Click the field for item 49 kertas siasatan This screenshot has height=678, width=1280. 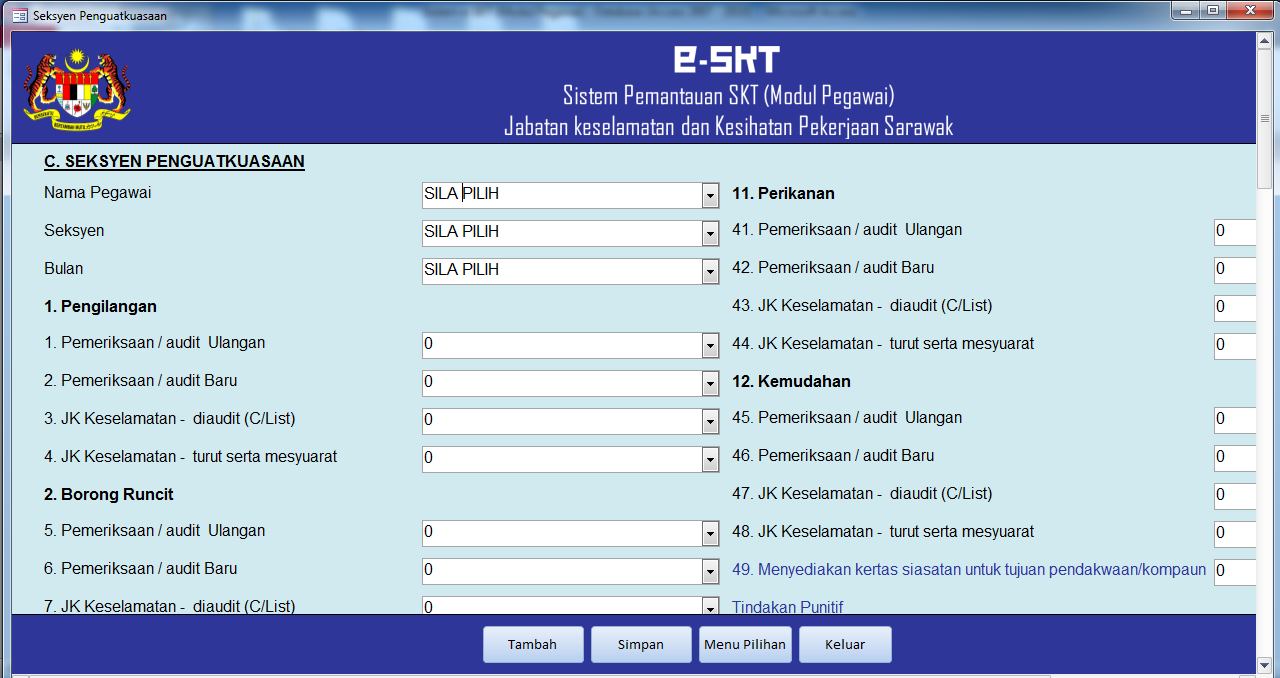click(x=1236, y=570)
